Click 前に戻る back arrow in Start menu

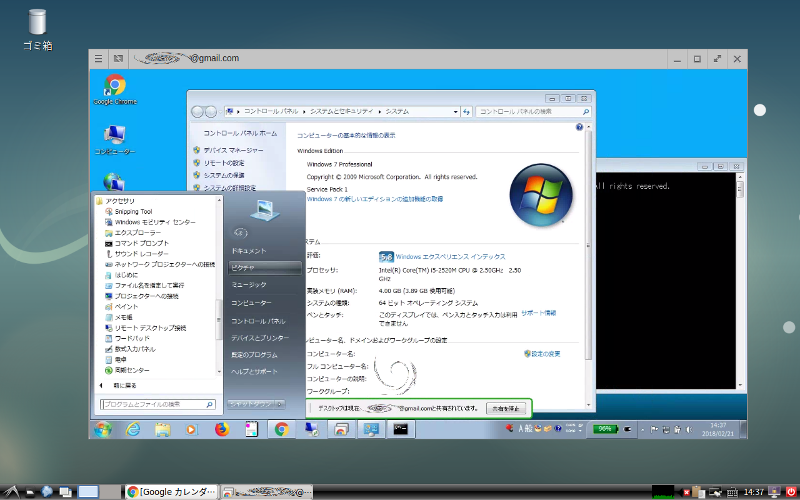101,386
